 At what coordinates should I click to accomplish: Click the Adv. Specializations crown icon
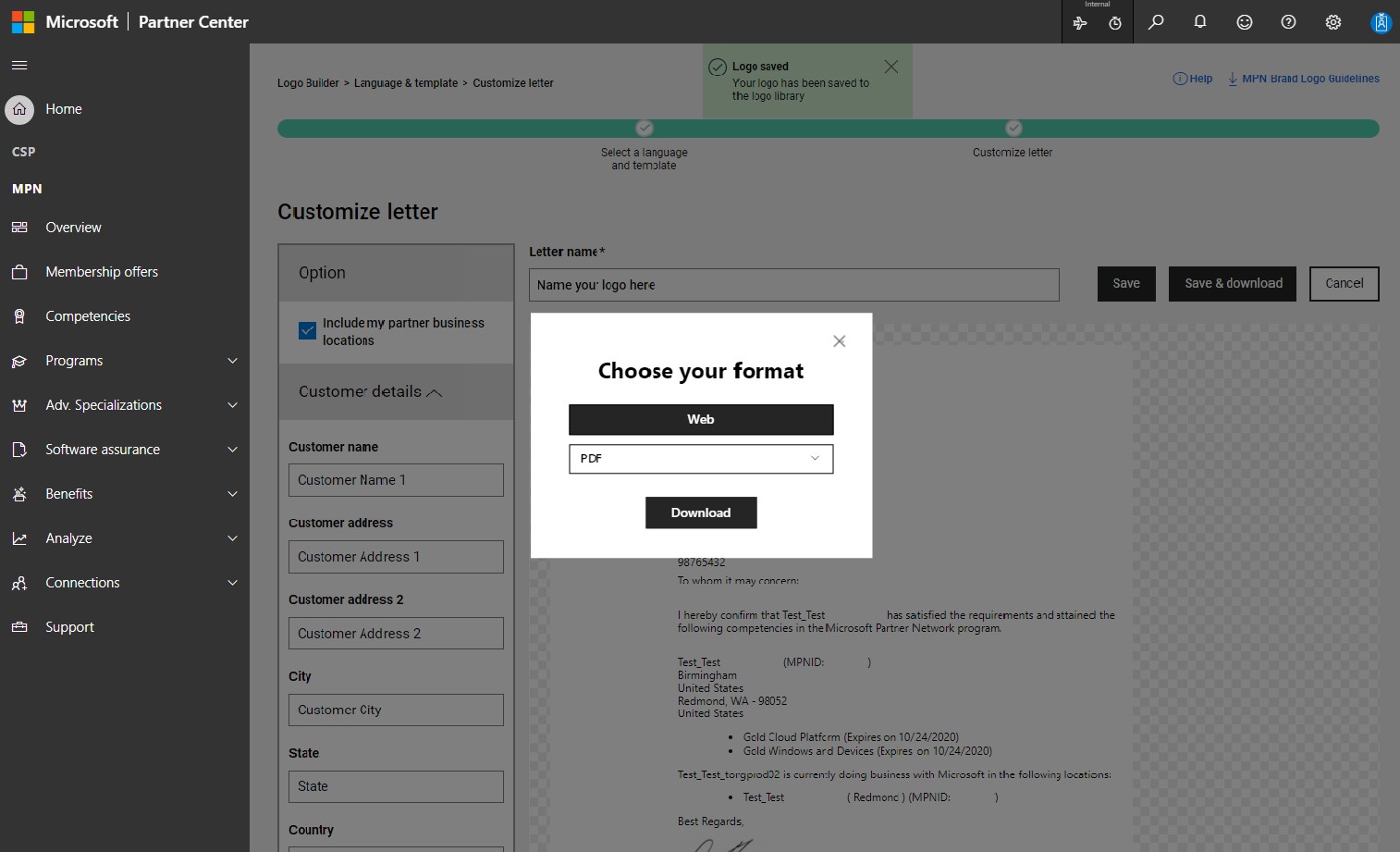pyautogui.click(x=19, y=405)
